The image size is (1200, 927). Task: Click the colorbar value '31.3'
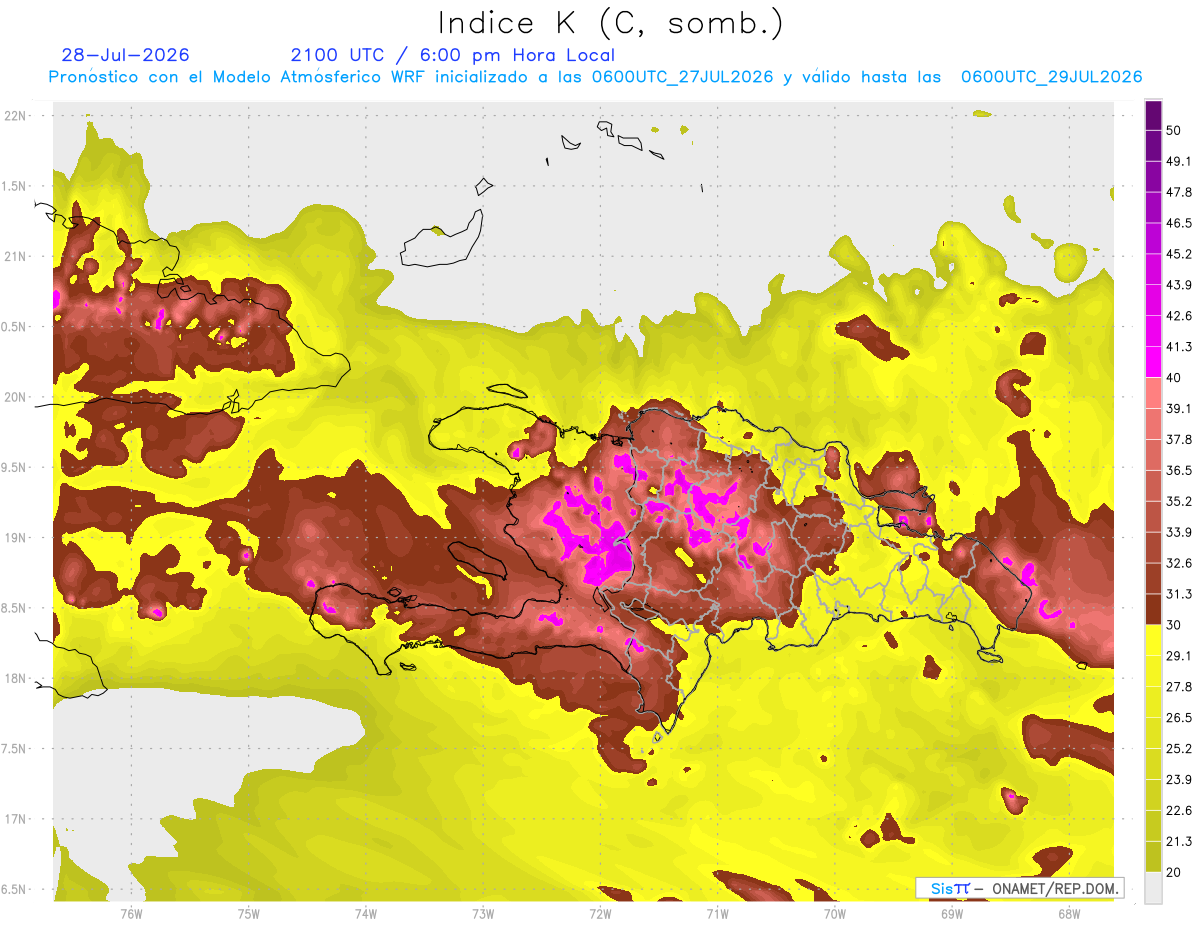(x=1179, y=594)
